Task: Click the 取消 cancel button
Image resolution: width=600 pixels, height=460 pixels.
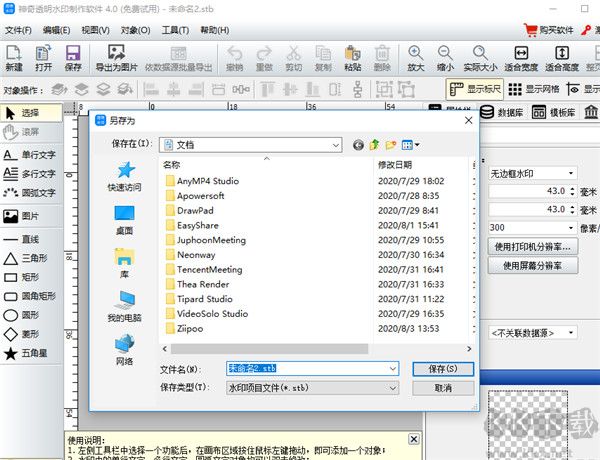Action: point(443,388)
